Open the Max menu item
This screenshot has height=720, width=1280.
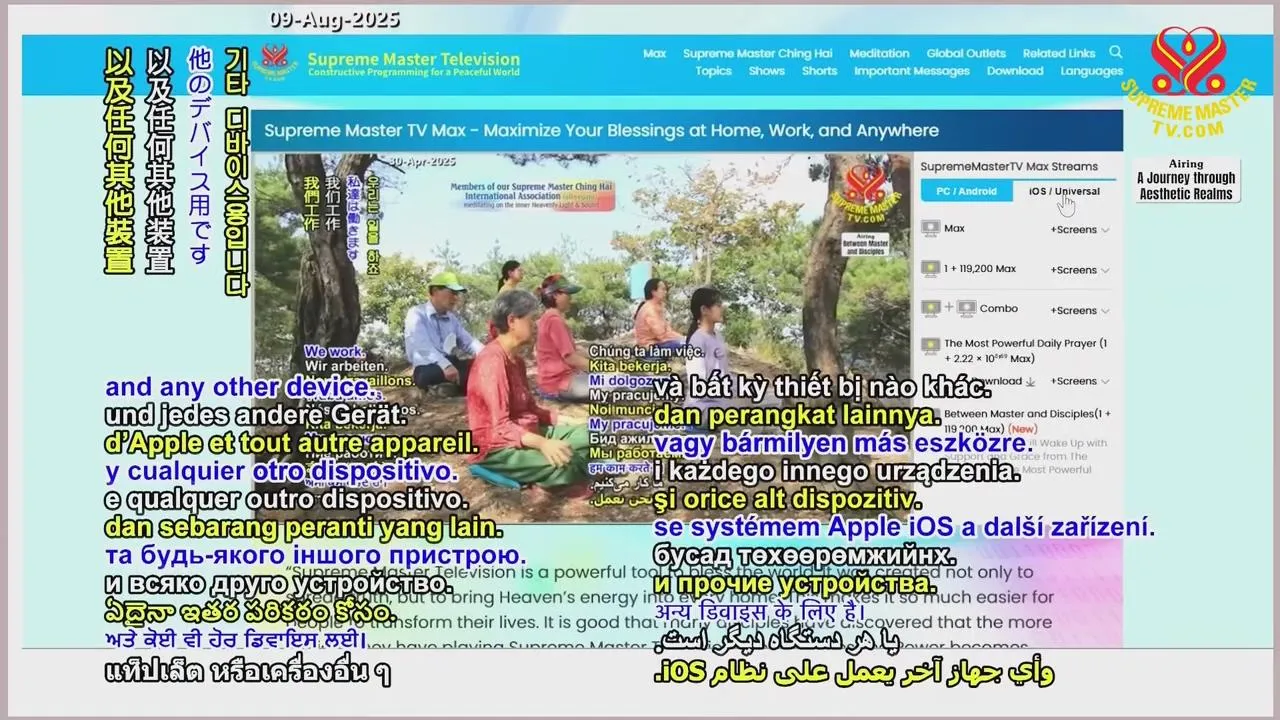tap(655, 54)
